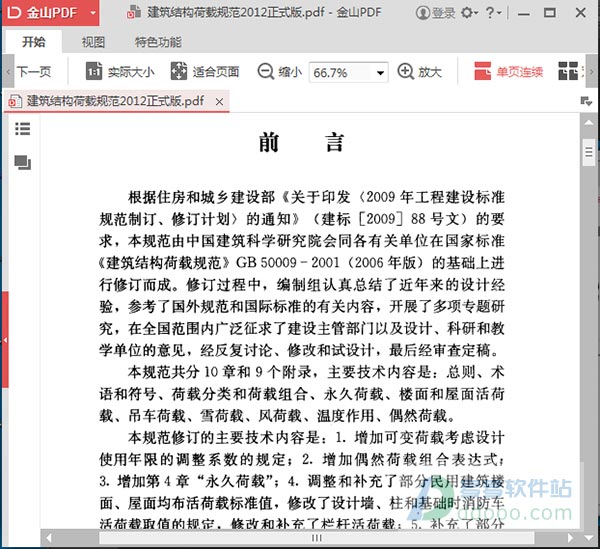Click the 缩小 zoom out icon
600x549 pixels.
pyautogui.click(x=266, y=72)
